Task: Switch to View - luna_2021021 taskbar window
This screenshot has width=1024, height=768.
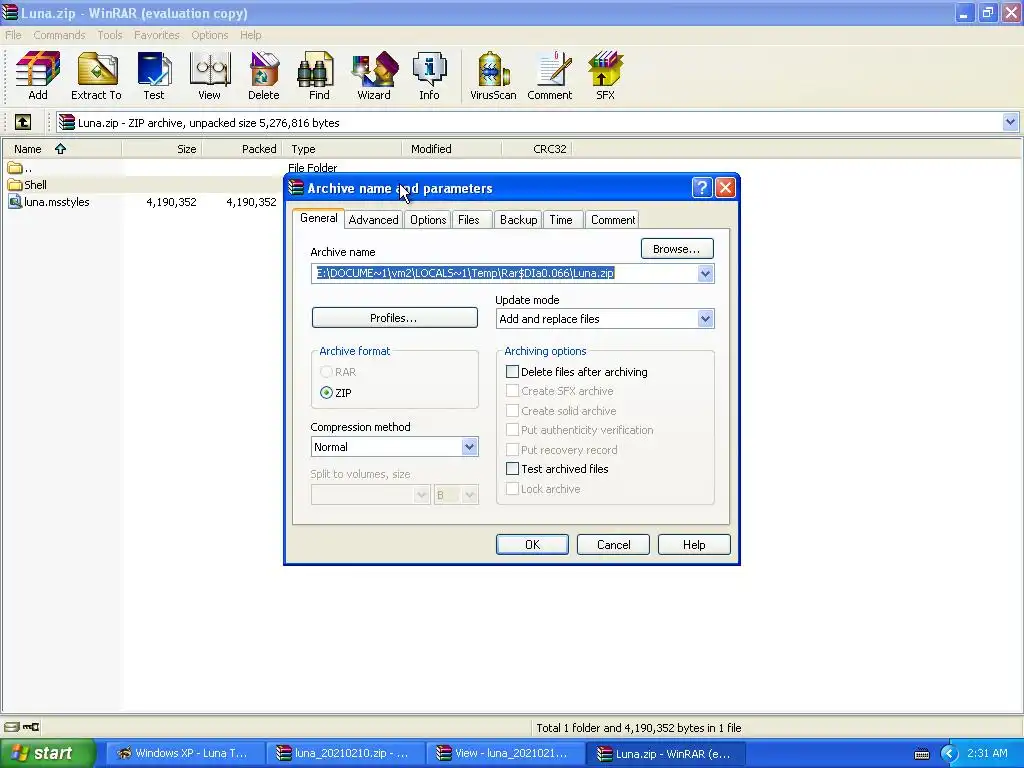Action: pos(504,754)
